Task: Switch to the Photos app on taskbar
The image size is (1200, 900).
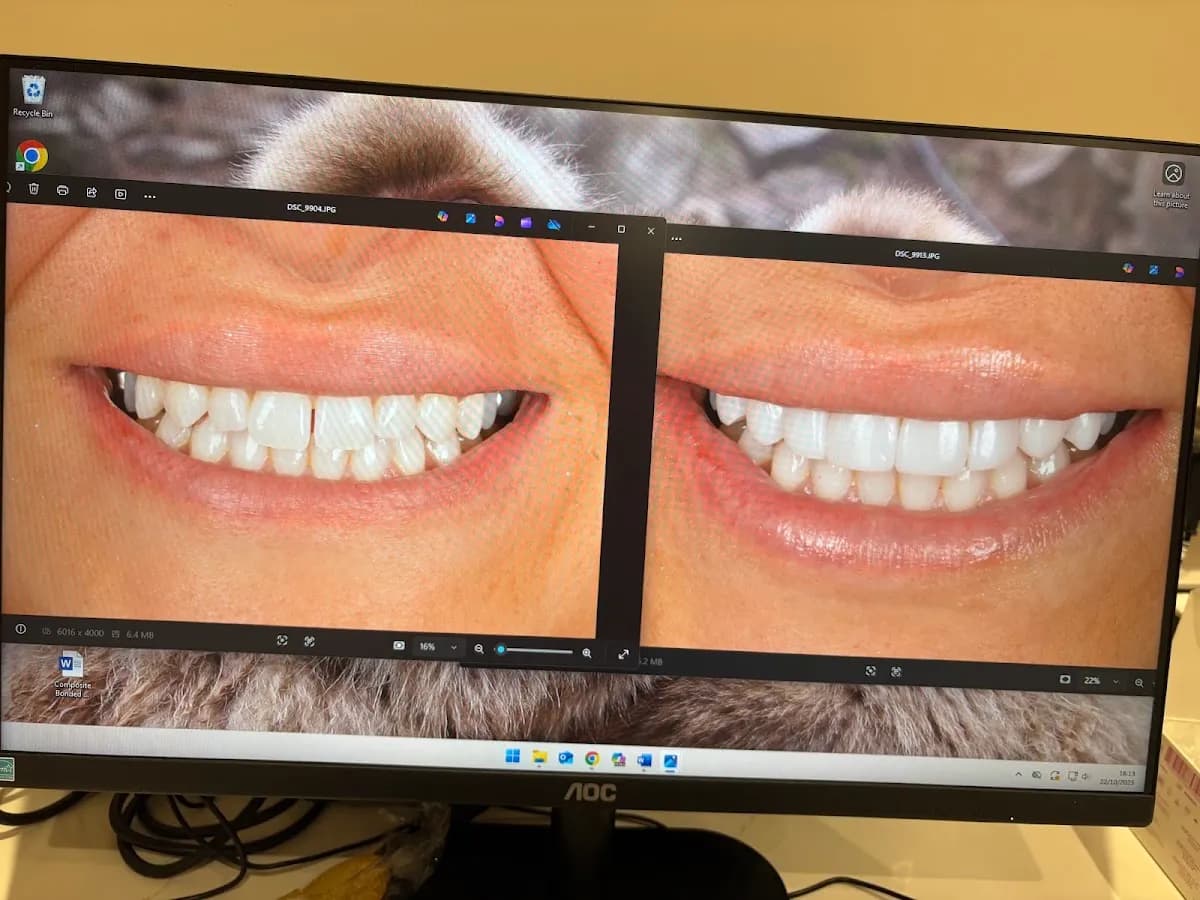Action: pyautogui.click(x=670, y=762)
